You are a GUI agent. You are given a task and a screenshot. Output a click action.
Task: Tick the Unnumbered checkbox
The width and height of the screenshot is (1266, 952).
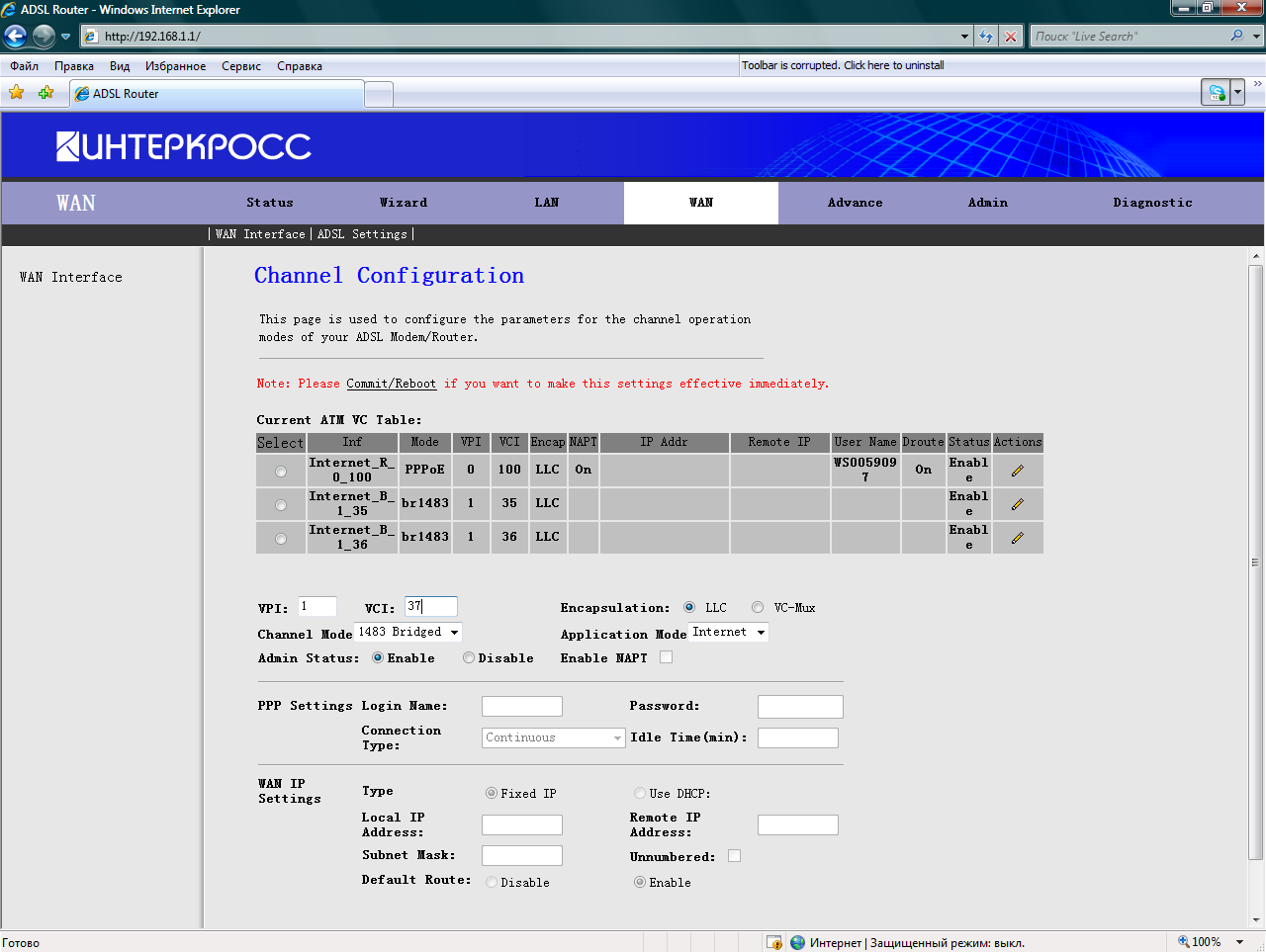coord(734,856)
